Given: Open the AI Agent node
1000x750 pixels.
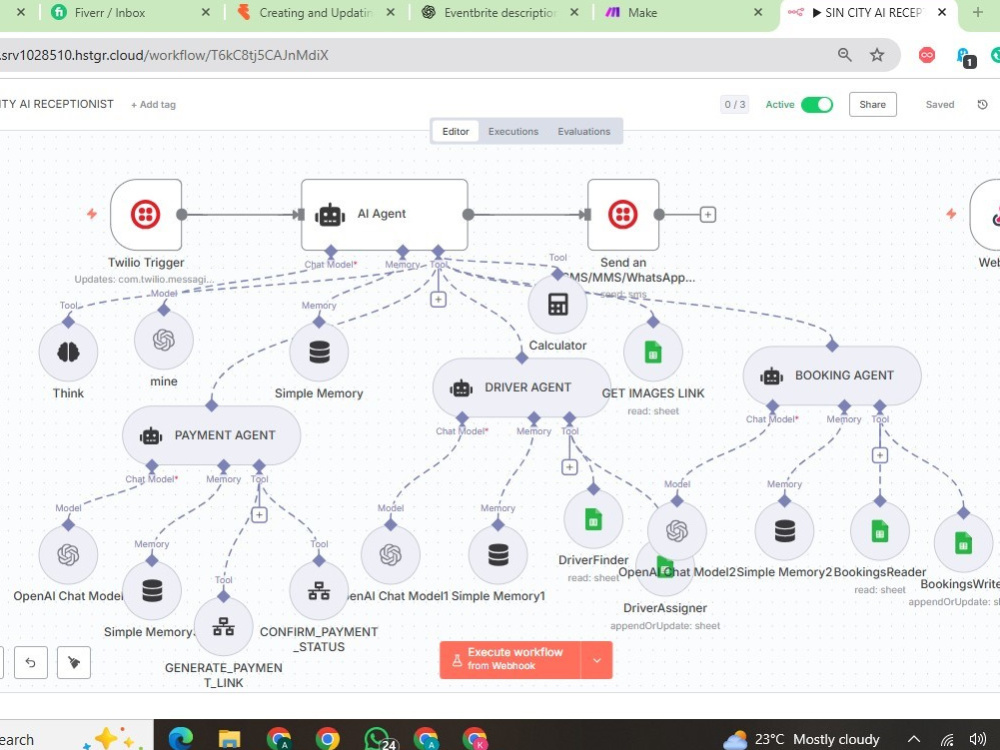Looking at the screenshot, I should click(384, 214).
